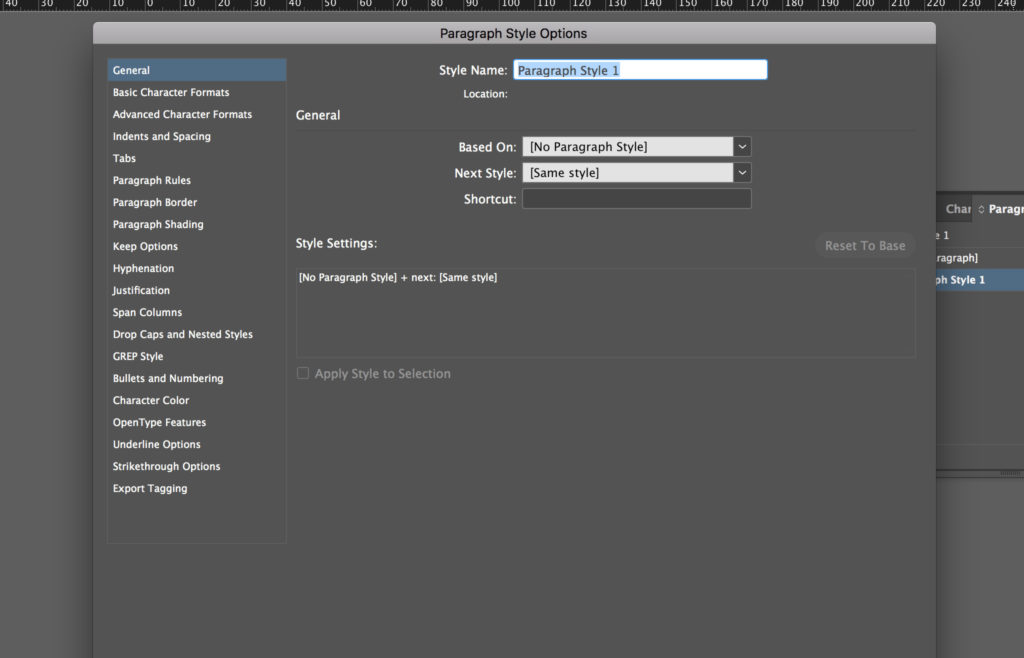Select Tabs in the sidebar list
The image size is (1024, 658).
(x=124, y=158)
